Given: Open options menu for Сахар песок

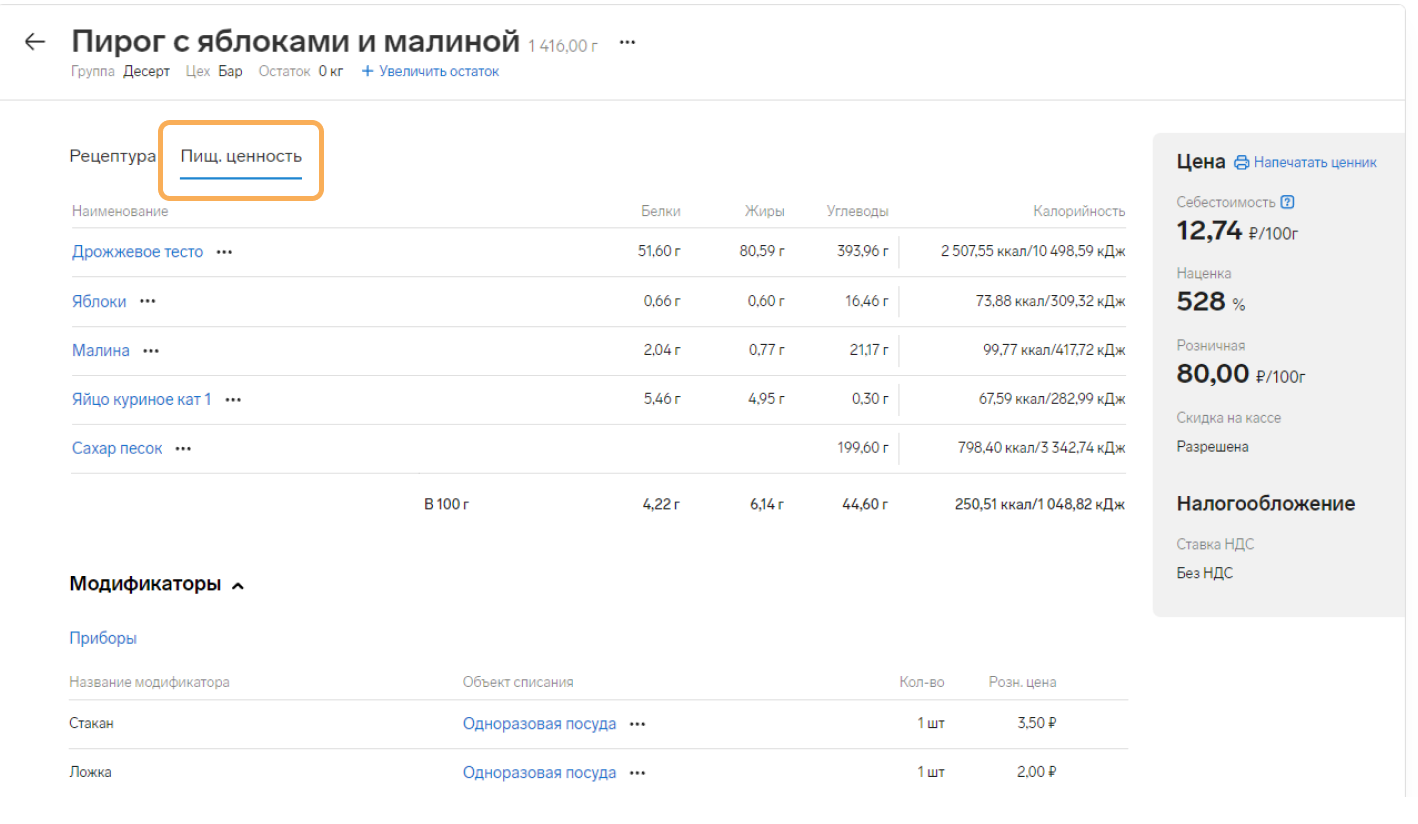Looking at the screenshot, I should (183, 449).
